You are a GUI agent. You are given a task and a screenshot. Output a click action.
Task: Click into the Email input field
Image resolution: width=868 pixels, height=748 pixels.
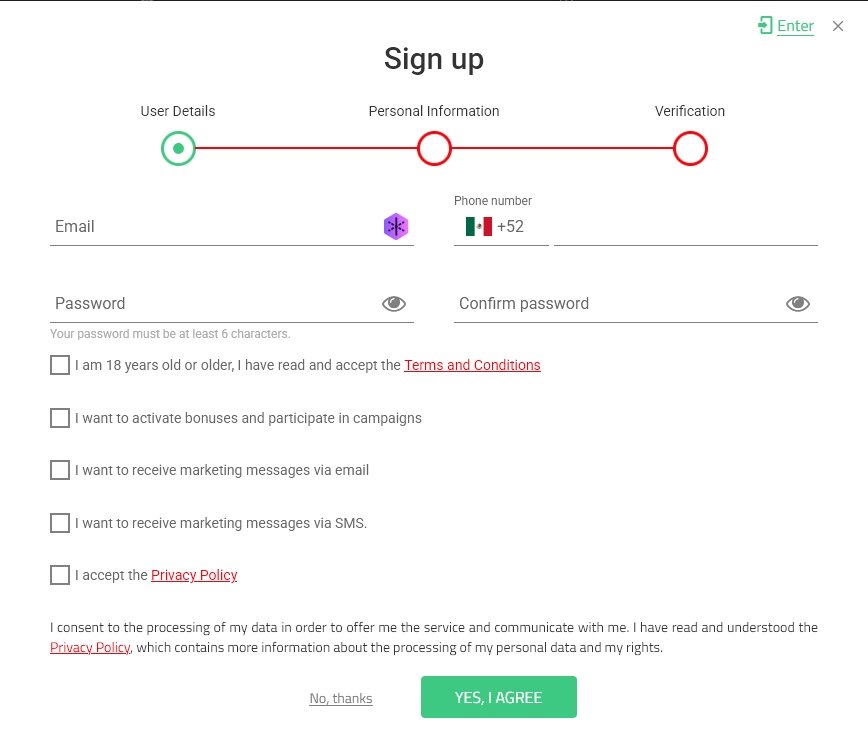215,227
